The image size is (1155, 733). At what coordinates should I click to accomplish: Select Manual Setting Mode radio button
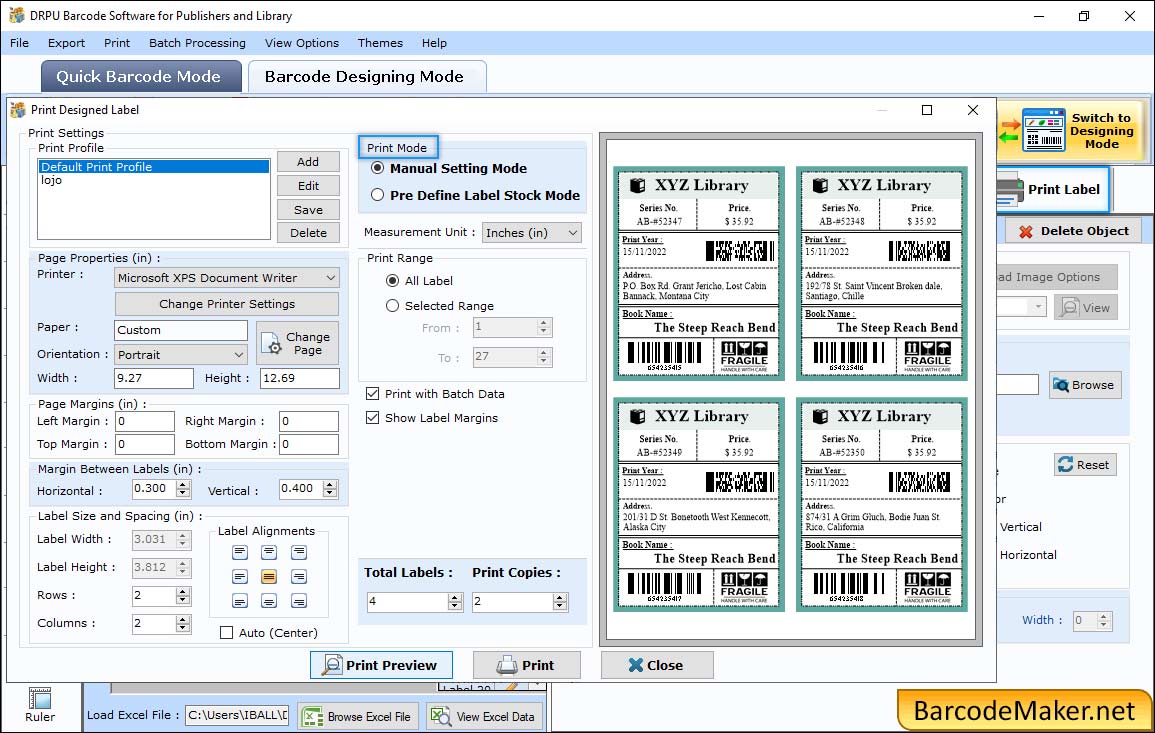coord(378,168)
